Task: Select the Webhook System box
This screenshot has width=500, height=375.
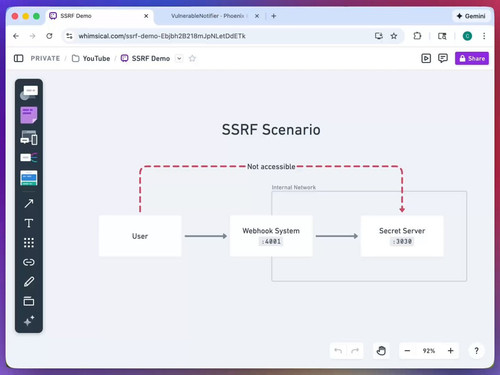Action: pos(271,236)
